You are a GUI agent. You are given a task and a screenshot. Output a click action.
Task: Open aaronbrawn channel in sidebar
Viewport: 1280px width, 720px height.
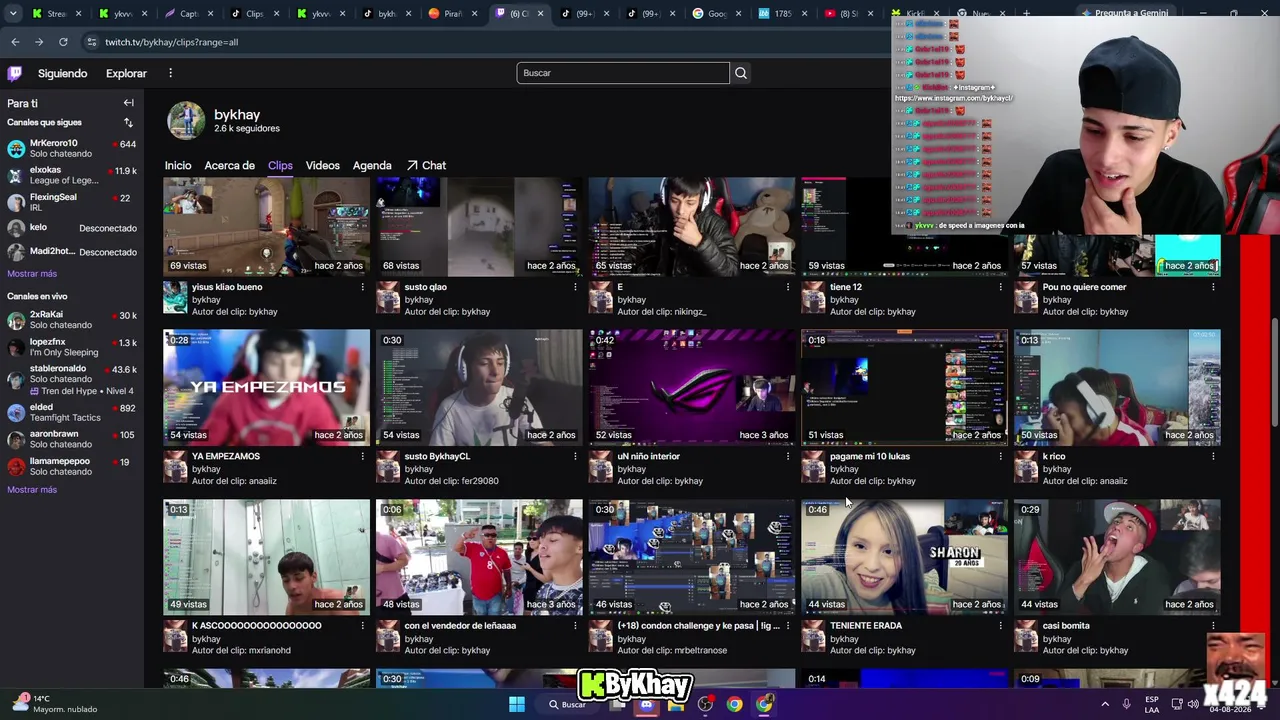click(x=72, y=439)
